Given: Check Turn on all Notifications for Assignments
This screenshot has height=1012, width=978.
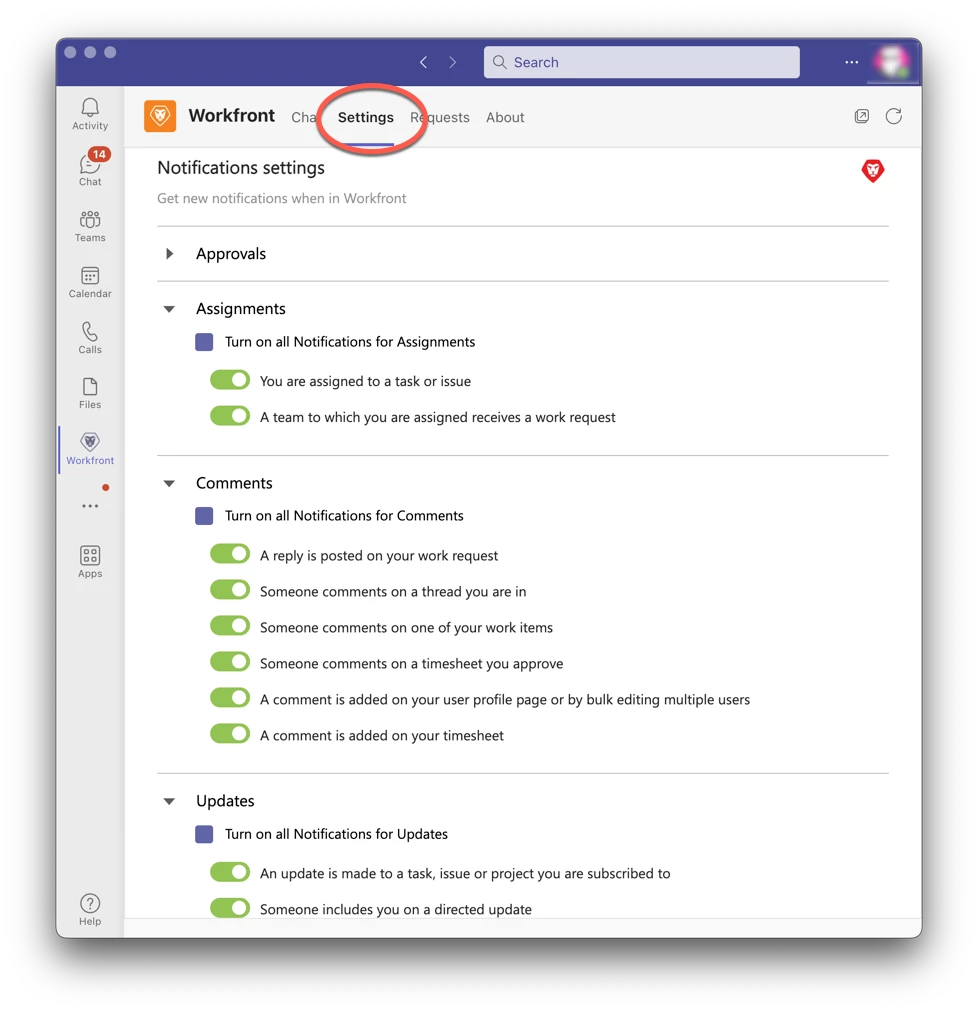Looking at the screenshot, I should tap(204, 342).
